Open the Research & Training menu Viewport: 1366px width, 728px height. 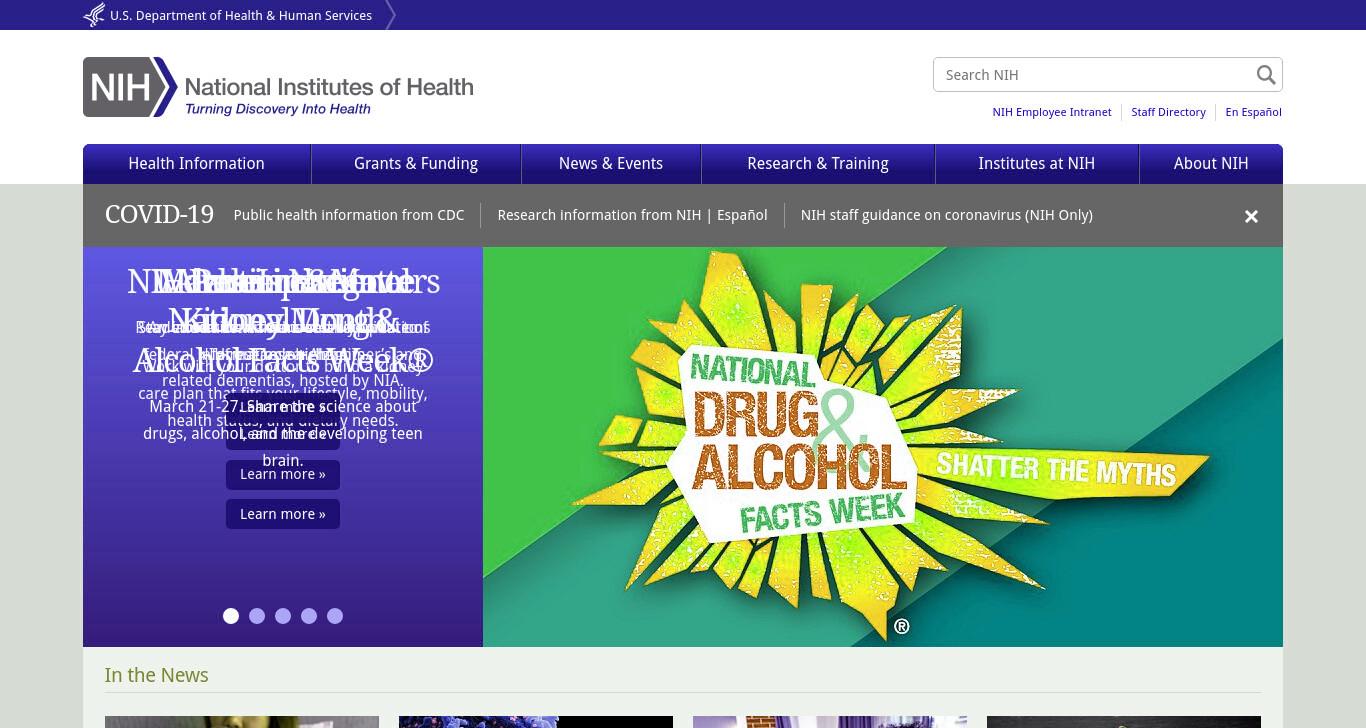tap(818, 164)
